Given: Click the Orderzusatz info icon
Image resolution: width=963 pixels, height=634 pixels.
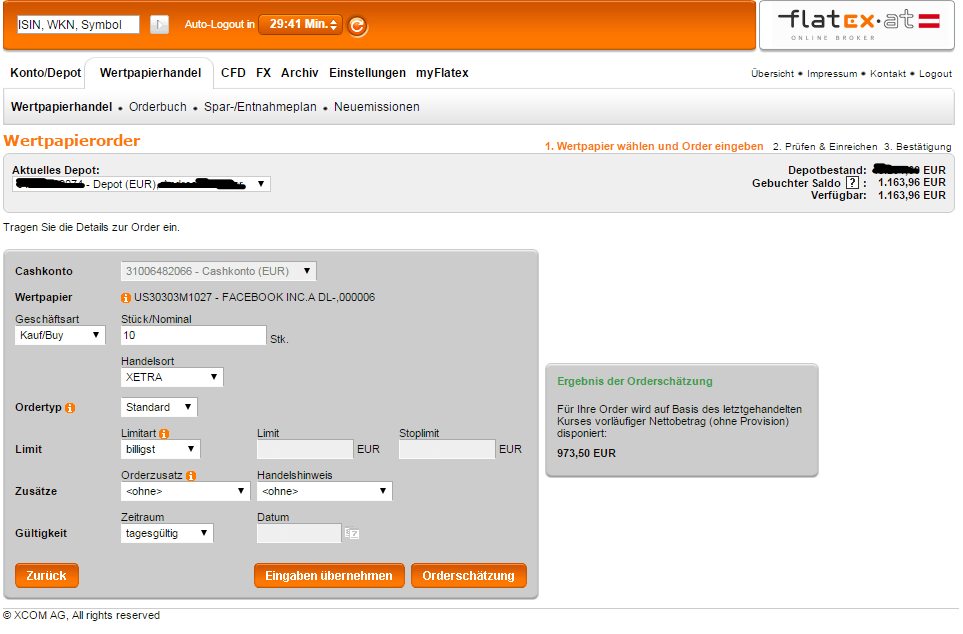Looking at the screenshot, I should (x=190, y=476).
